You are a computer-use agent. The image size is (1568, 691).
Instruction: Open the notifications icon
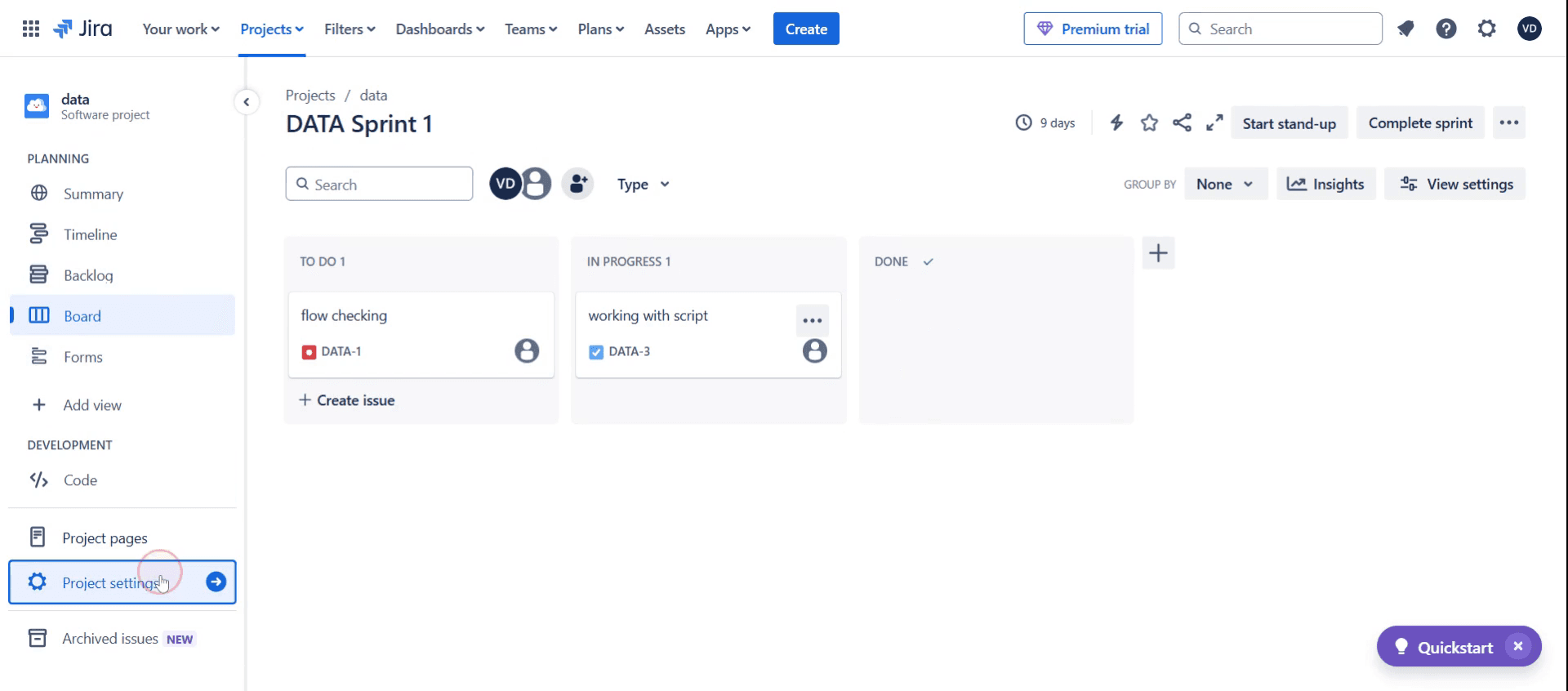1405,29
